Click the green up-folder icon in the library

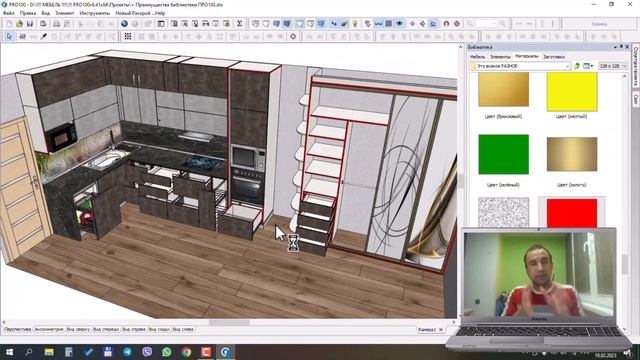click(577, 66)
